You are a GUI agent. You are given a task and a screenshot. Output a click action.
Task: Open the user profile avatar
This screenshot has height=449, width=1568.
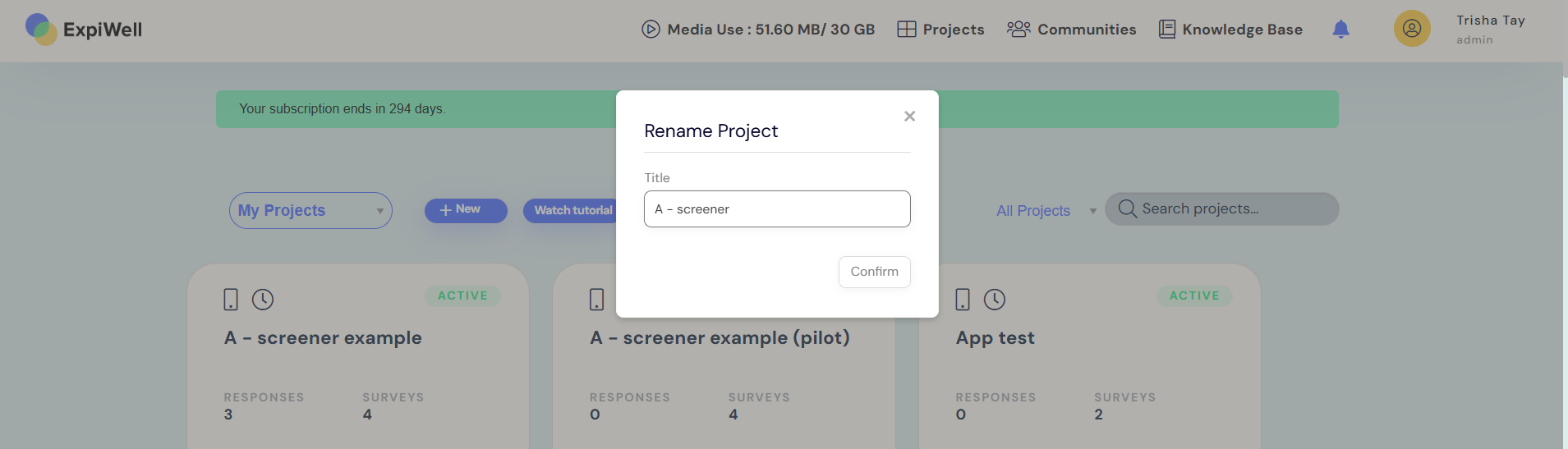tap(1411, 29)
